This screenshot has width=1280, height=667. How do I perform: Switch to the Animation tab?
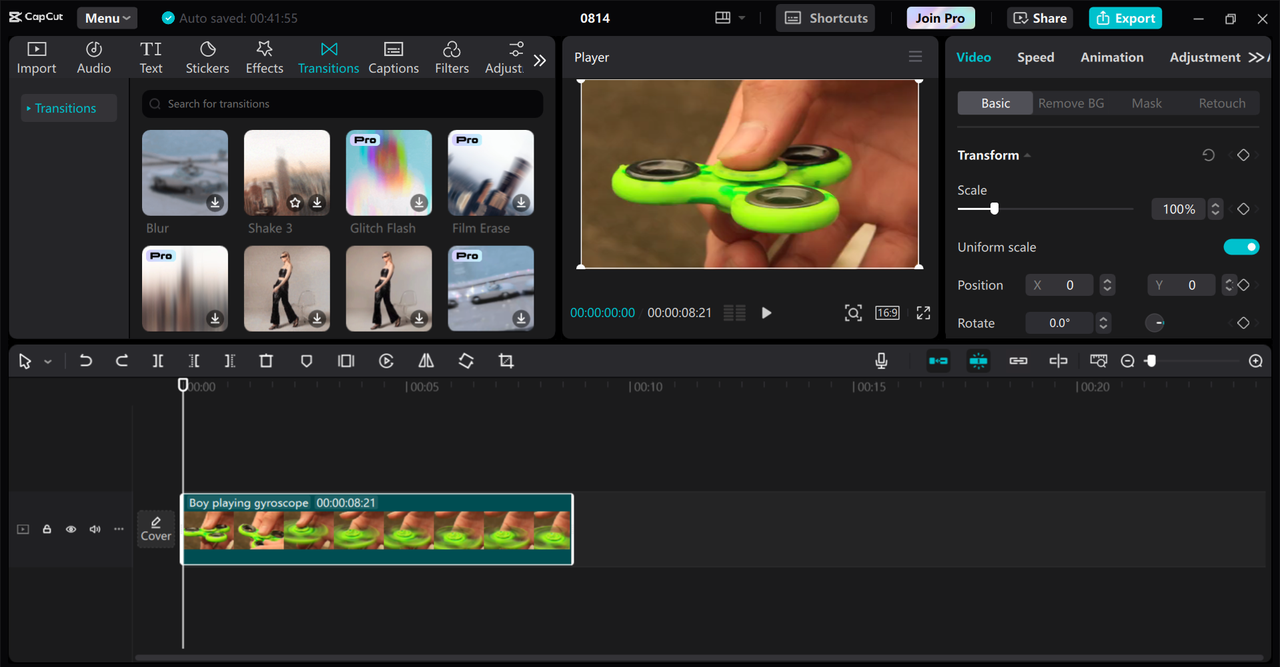pos(1112,57)
